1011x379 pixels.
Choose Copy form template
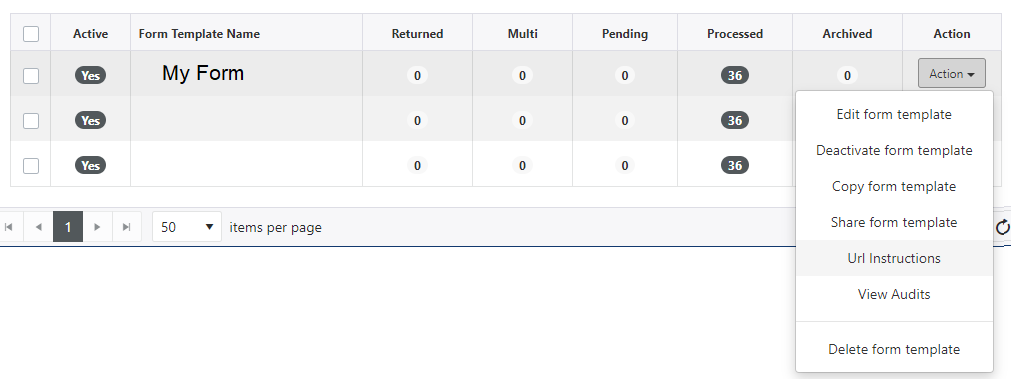[894, 186]
